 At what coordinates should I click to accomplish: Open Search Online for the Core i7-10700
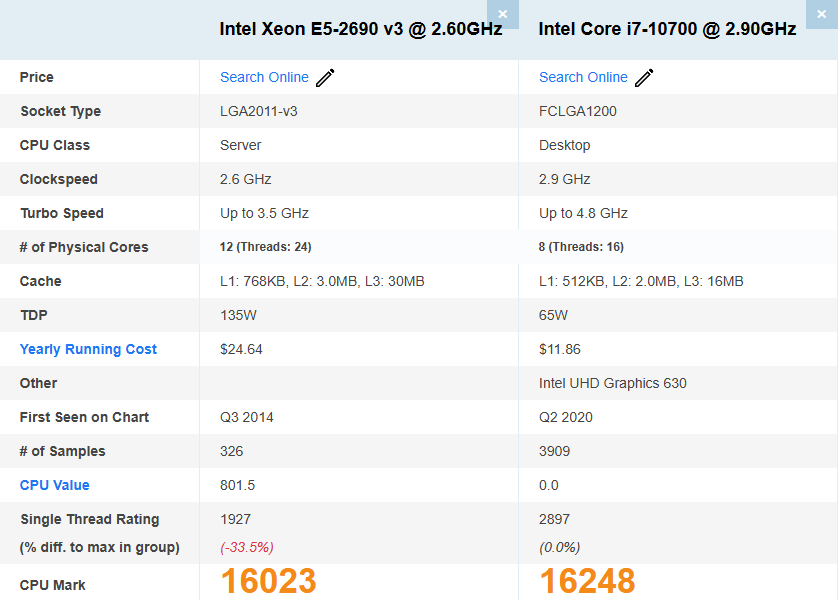click(583, 77)
